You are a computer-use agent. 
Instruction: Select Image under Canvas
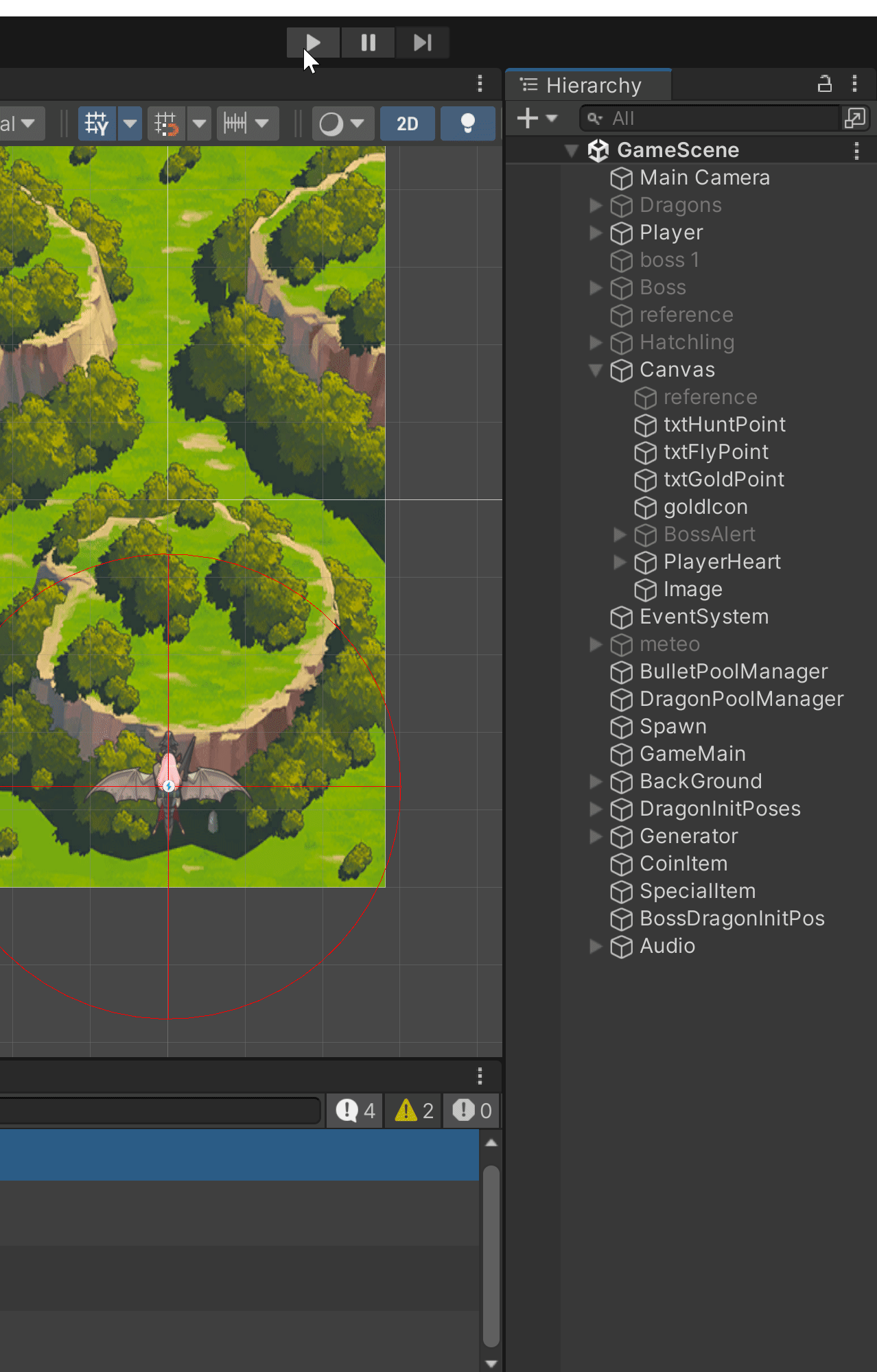point(692,589)
